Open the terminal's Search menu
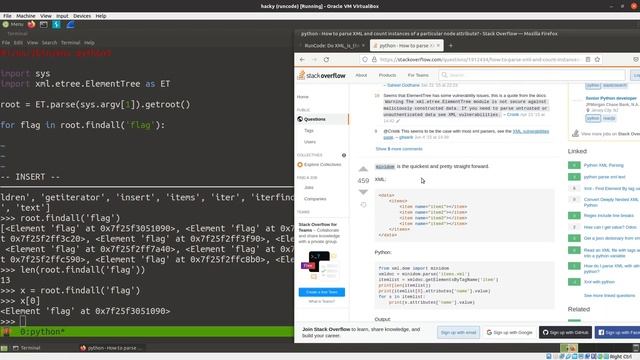 tap(49, 42)
